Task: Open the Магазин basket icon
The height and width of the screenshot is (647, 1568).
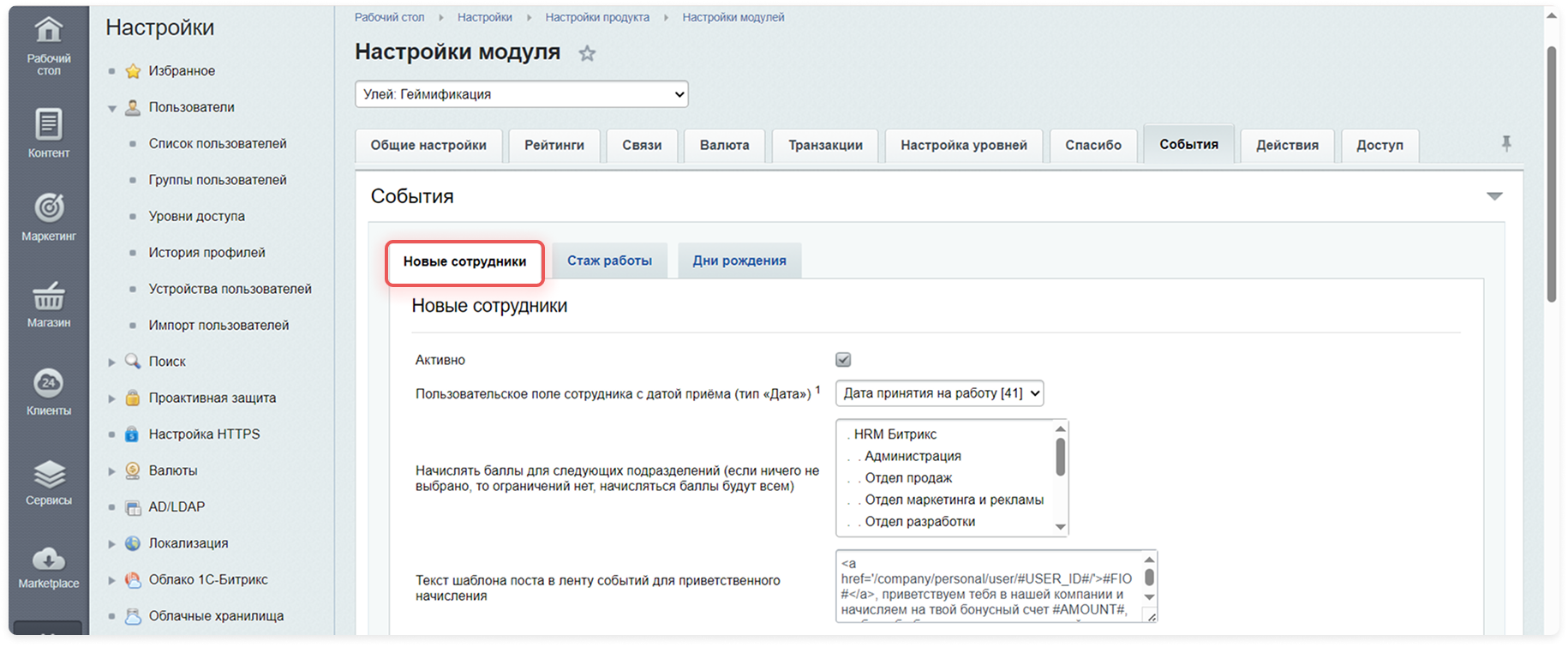Action: (x=49, y=296)
